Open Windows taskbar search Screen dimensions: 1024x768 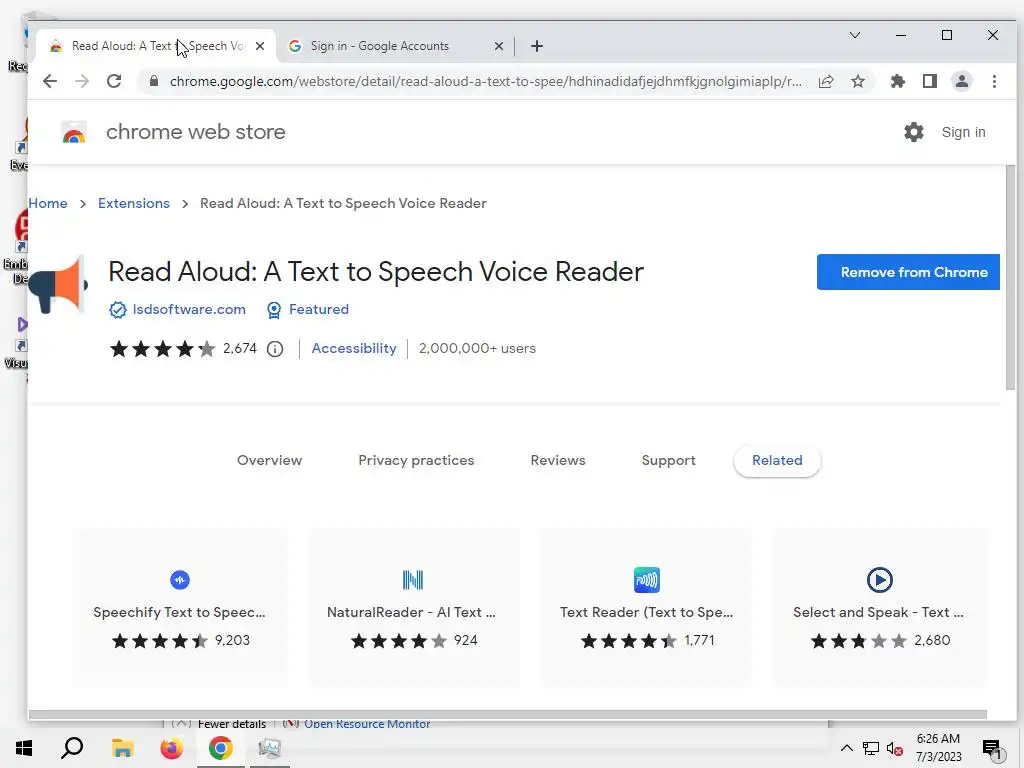pyautogui.click(x=72, y=748)
